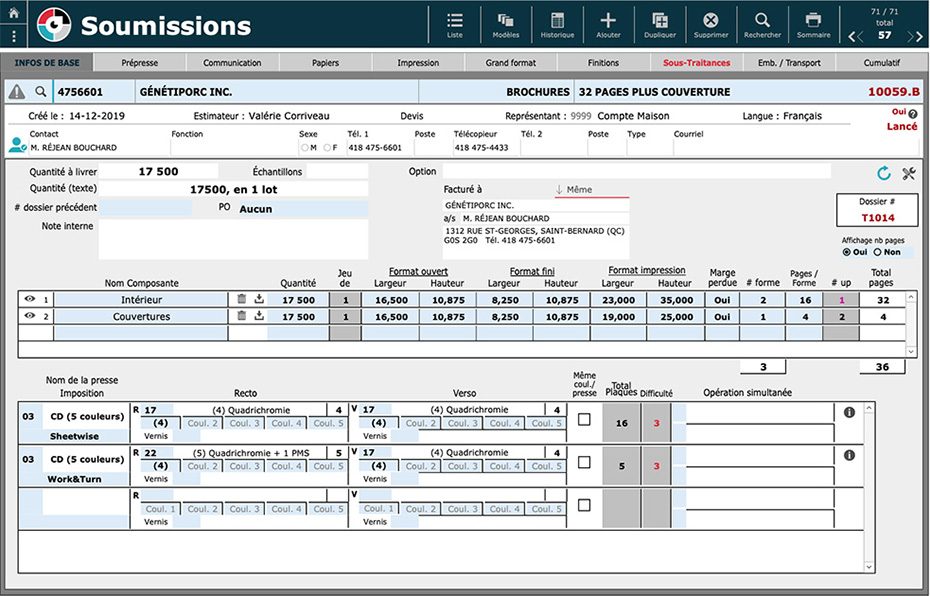Click the refresh arrow icon beside Option
Screen dimensions: 930x596
click(x=883, y=174)
